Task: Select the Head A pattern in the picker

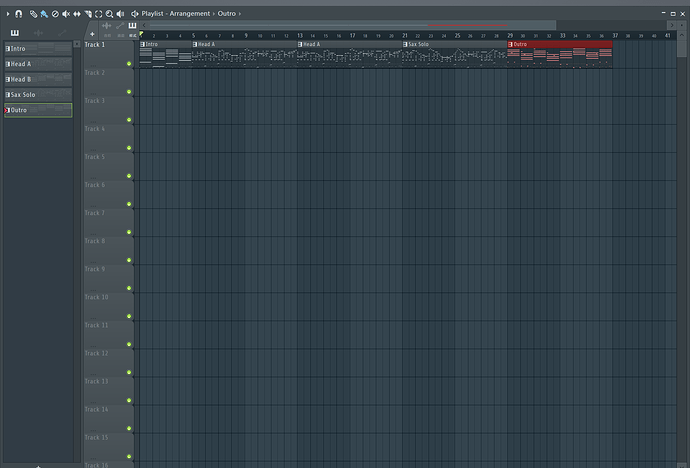Action: [x=38, y=64]
